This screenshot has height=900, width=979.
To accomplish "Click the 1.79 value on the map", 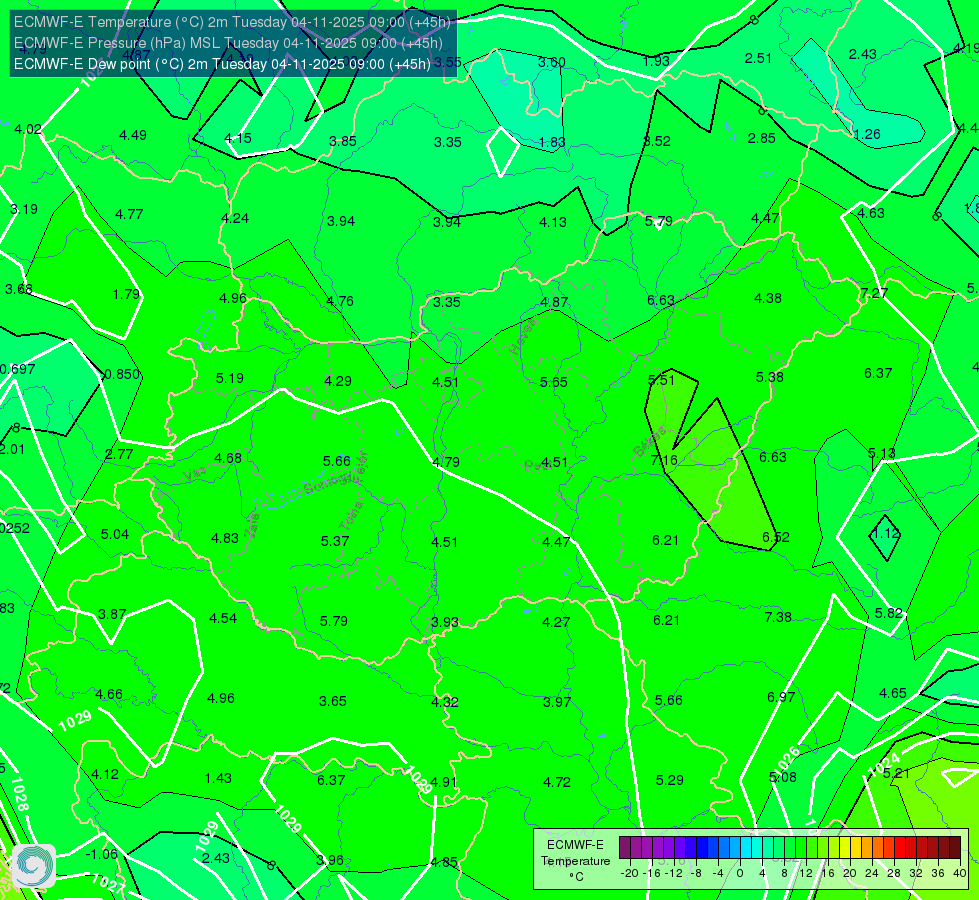I will coord(126,294).
